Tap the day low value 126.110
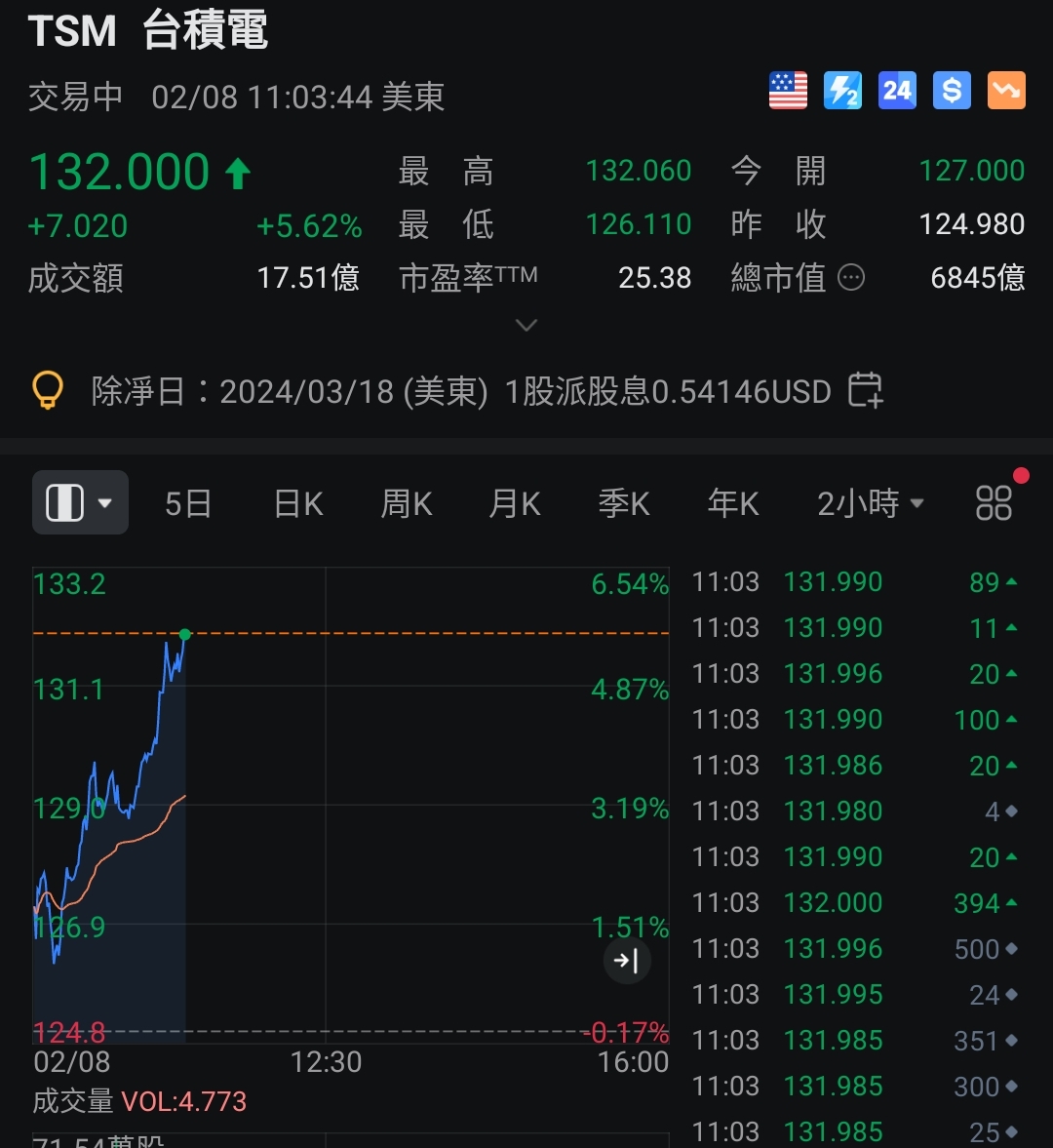This screenshot has height=1148, width=1053. tap(638, 224)
